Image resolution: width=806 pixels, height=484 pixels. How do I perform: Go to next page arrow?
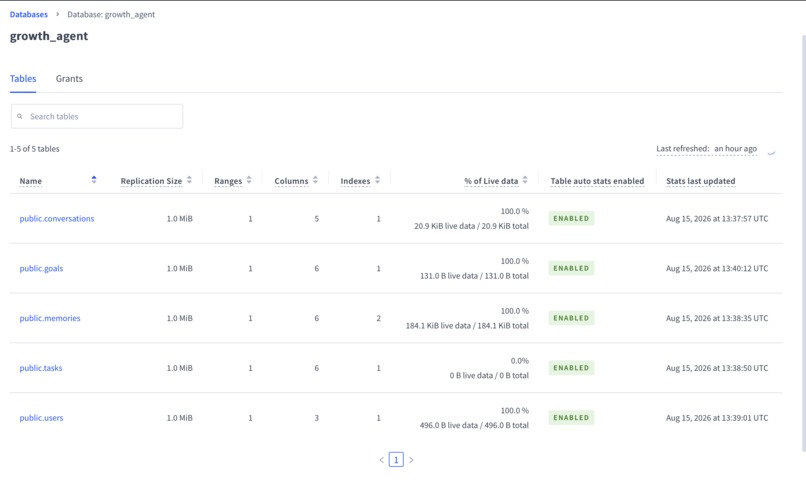click(x=411, y=460)
